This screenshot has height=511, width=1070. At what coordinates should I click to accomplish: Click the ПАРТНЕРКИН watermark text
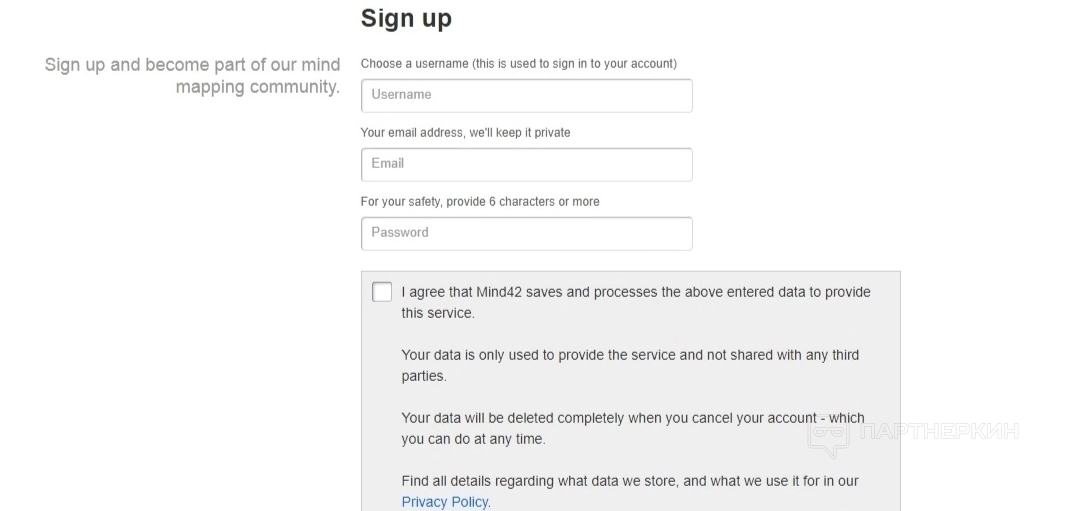pyautogui.click(x=939, y=432)
